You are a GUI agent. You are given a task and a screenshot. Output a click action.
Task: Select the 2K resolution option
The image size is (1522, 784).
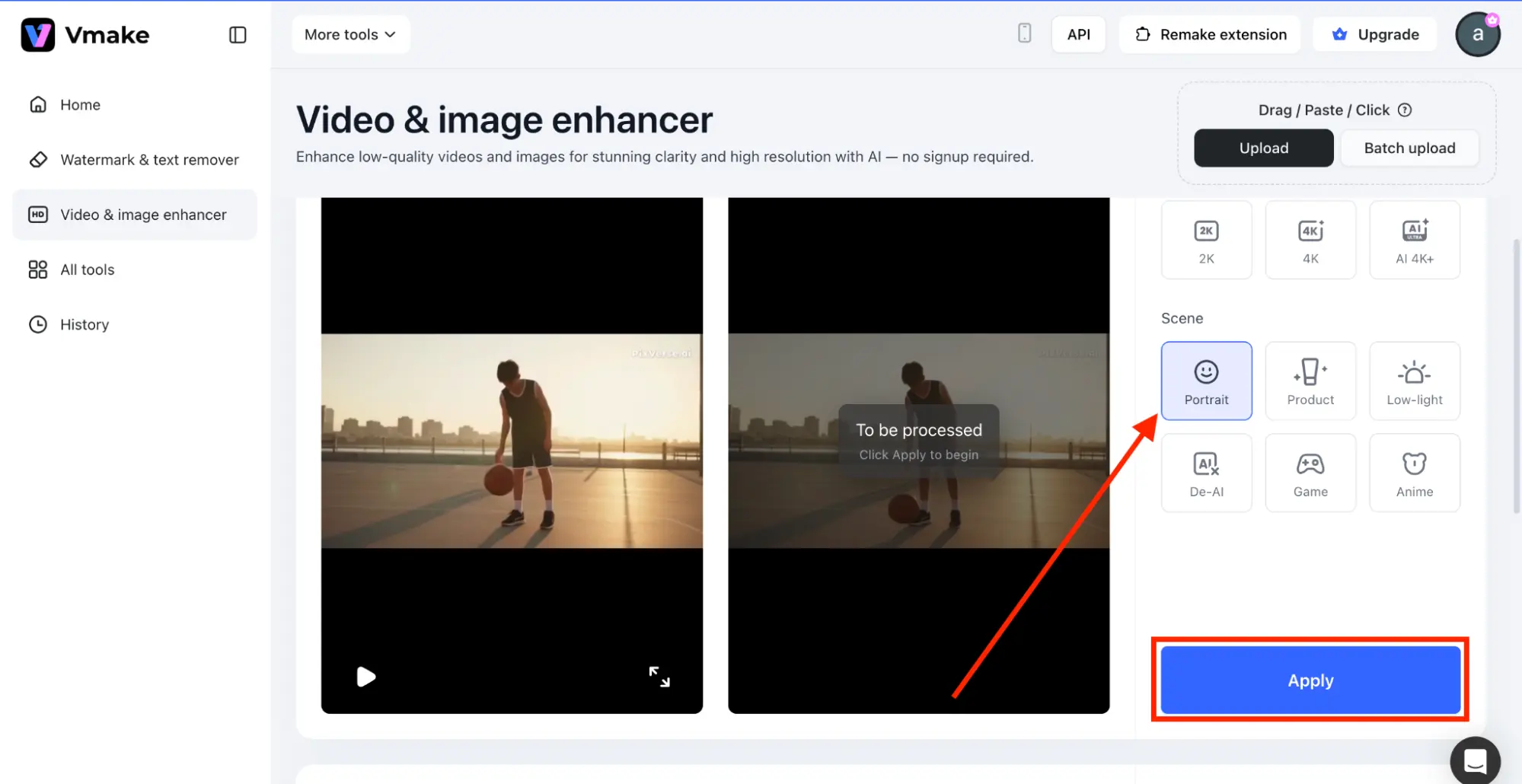[x=1206, y=241]
